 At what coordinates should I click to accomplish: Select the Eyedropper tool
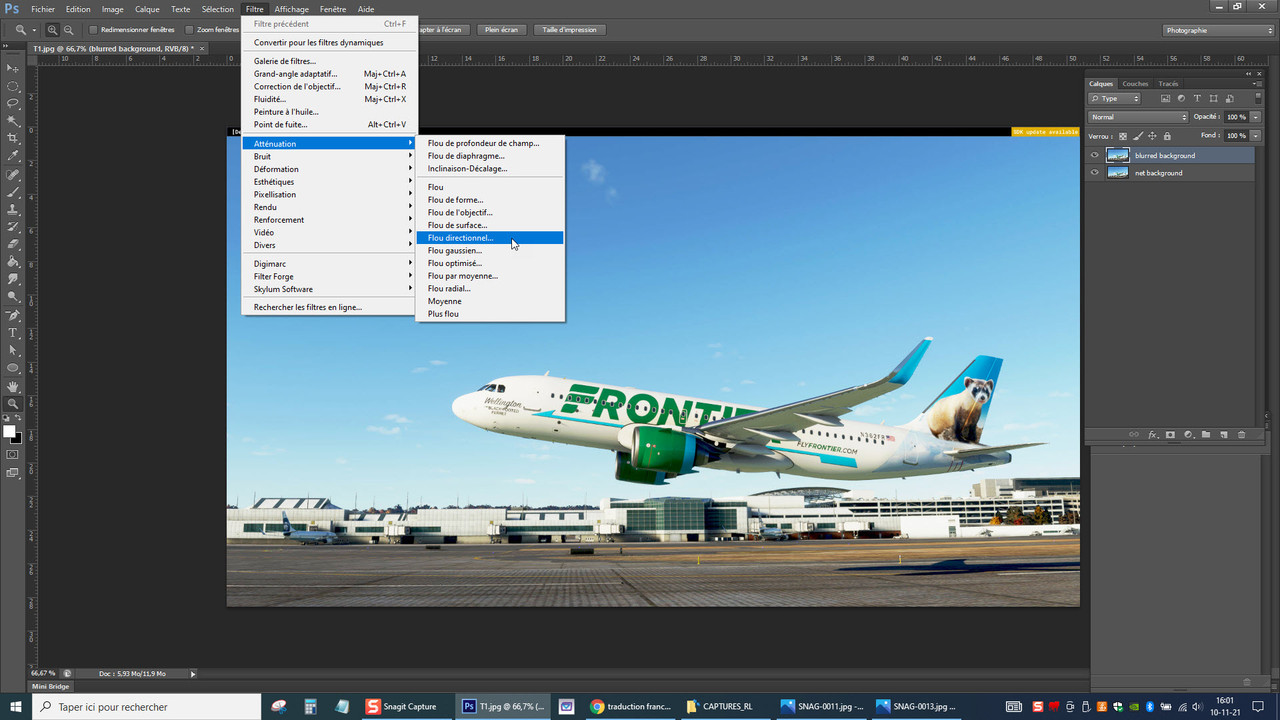13,156
